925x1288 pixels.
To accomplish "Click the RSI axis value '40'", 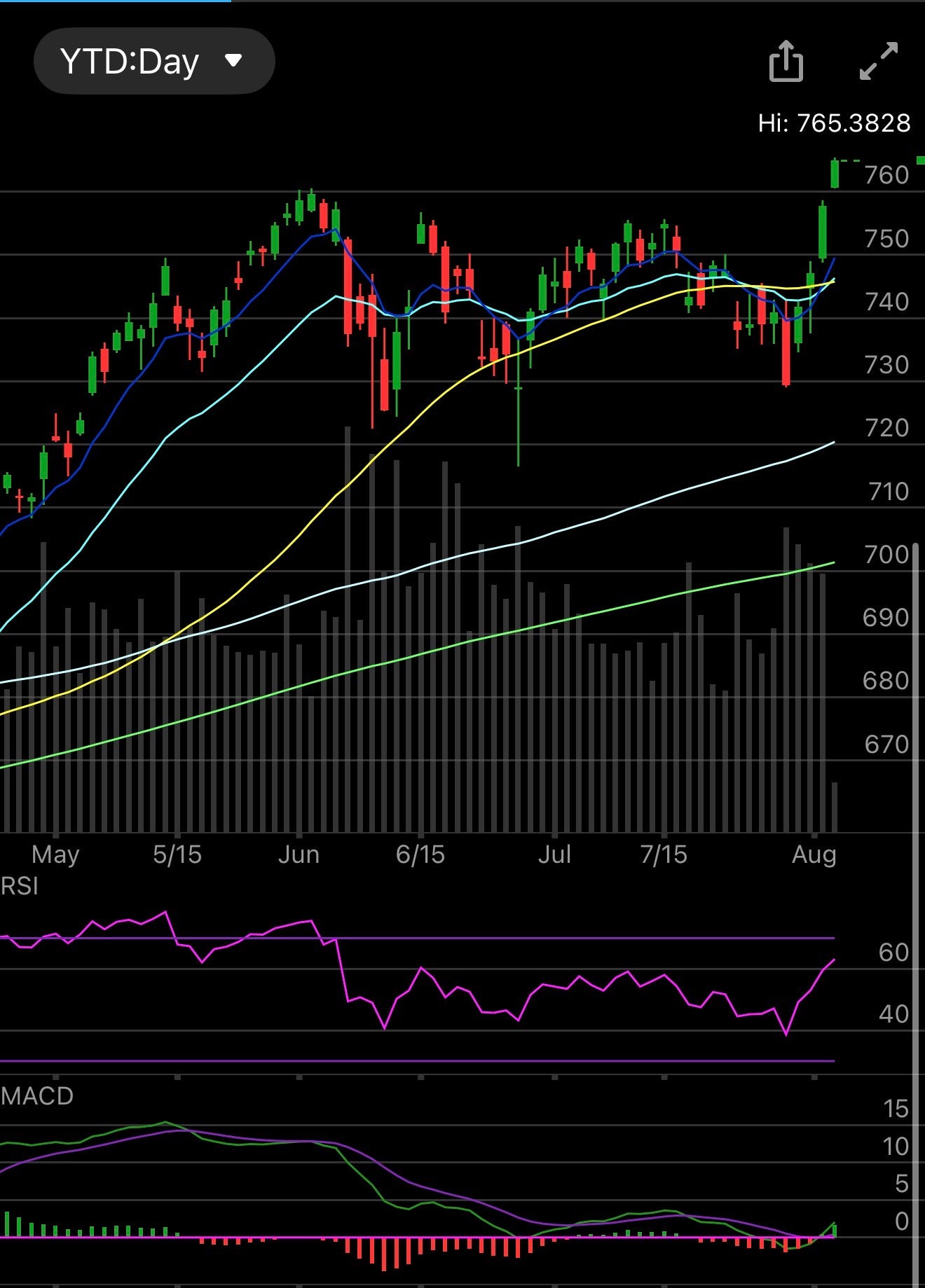I will click(893, 1014).
